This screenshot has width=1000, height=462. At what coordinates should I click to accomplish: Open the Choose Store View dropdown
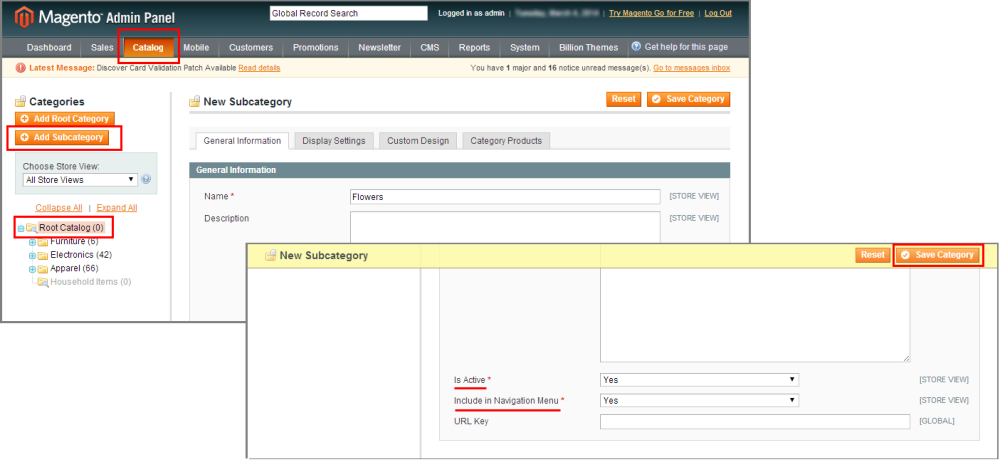point(80,180)
